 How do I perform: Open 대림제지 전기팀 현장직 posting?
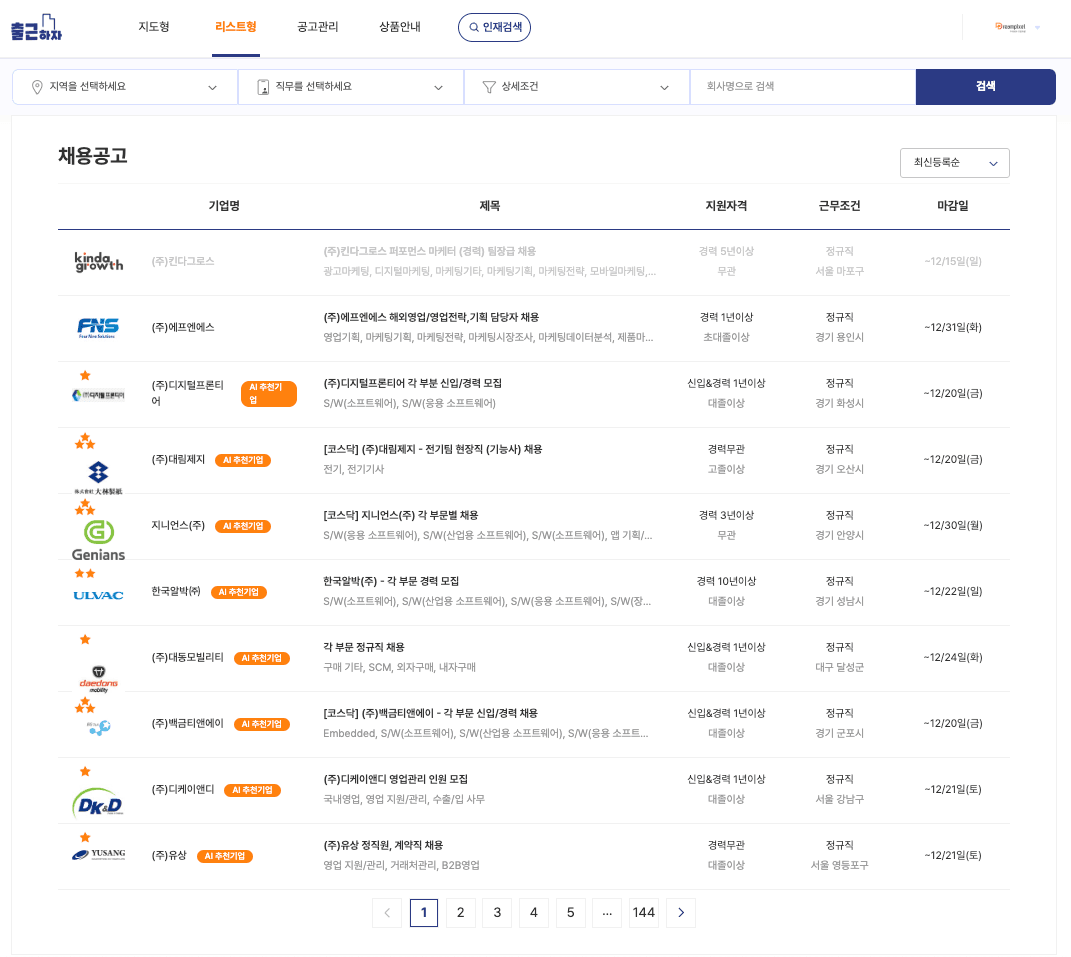[x=433, y=449]
